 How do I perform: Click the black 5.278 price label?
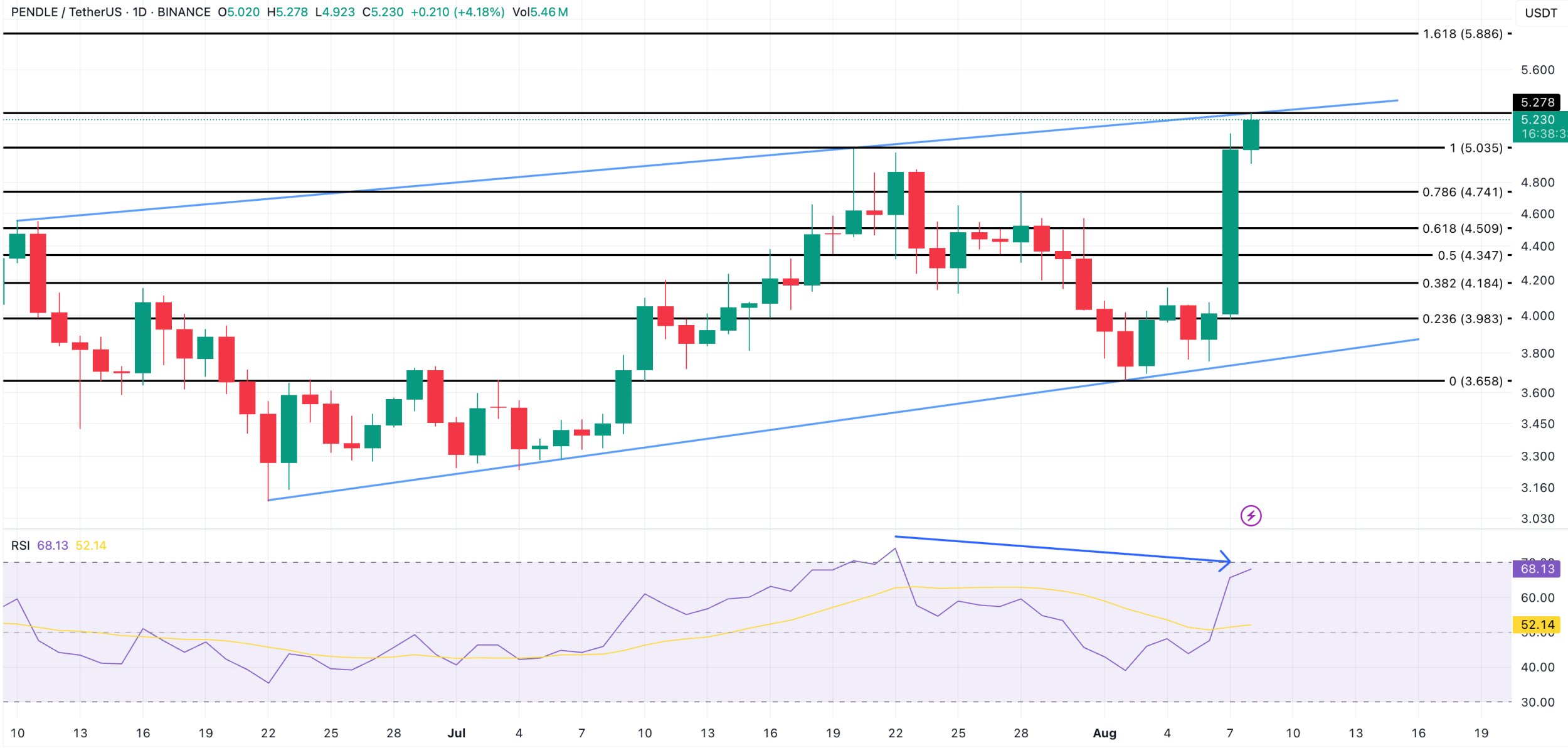1537,102
